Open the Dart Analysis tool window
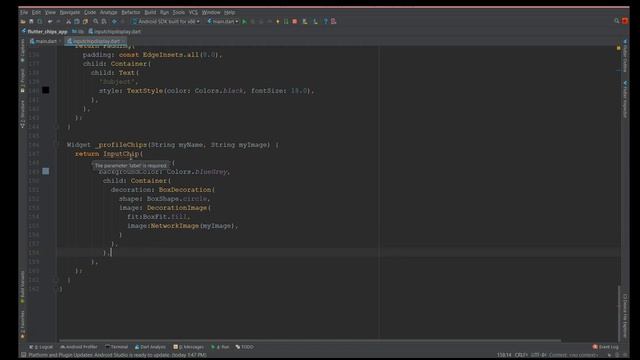This screenshot has width=640, height=360. coord(150,347)
